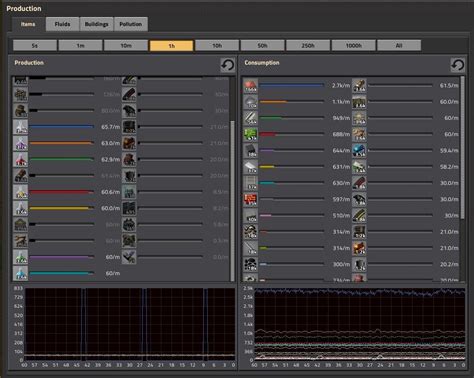Click the item icon consumed at 949/m
Screen dimensions: 474x378
(250, 118)
